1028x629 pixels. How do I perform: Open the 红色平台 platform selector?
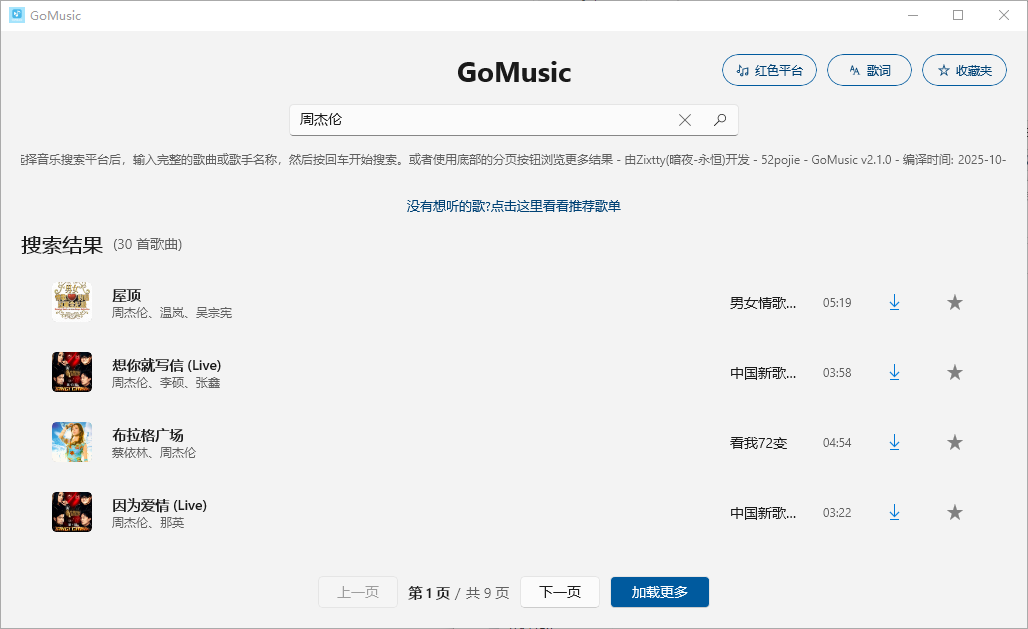click(769, 69)
